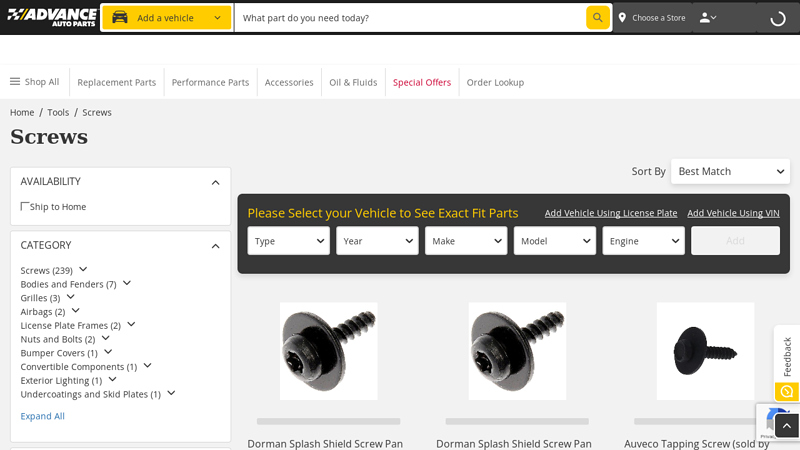Open the Type vehicle dropdown

point(288,241)
